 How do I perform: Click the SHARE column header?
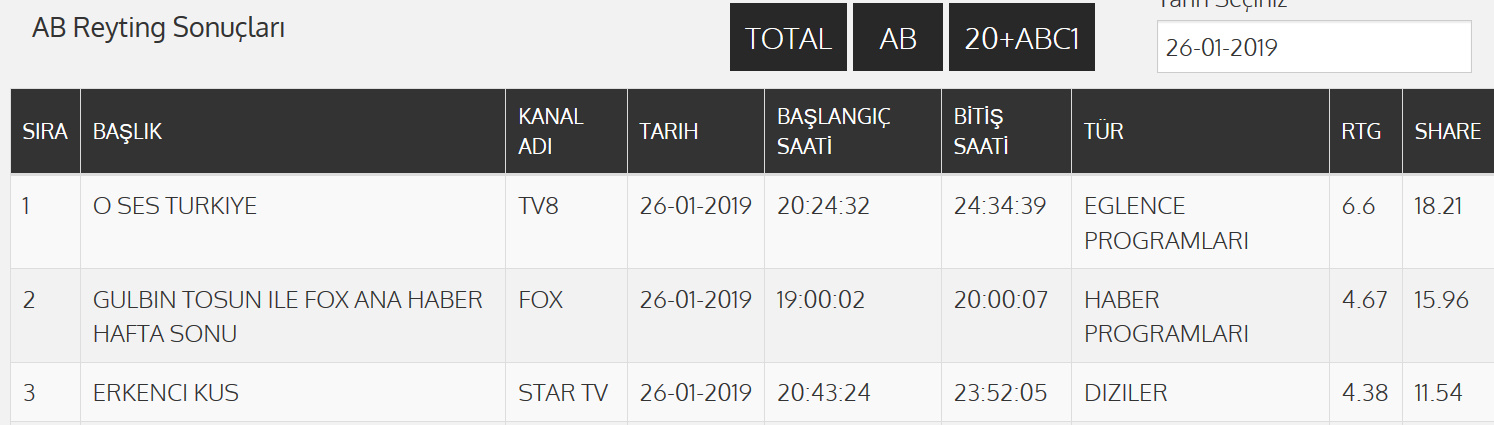click(x=1447, y=131)
